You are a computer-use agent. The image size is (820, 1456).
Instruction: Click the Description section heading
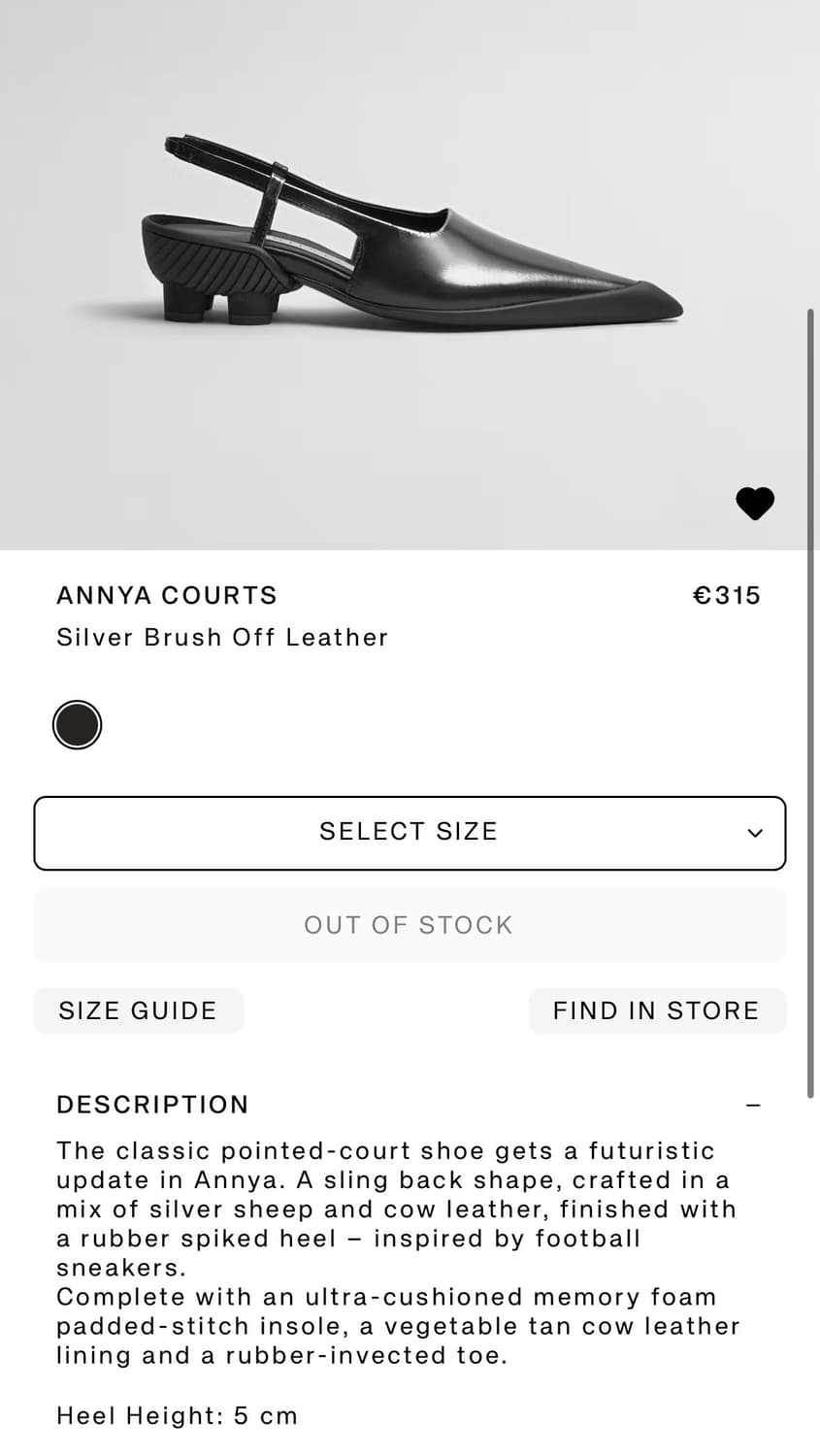(152, 1105)
